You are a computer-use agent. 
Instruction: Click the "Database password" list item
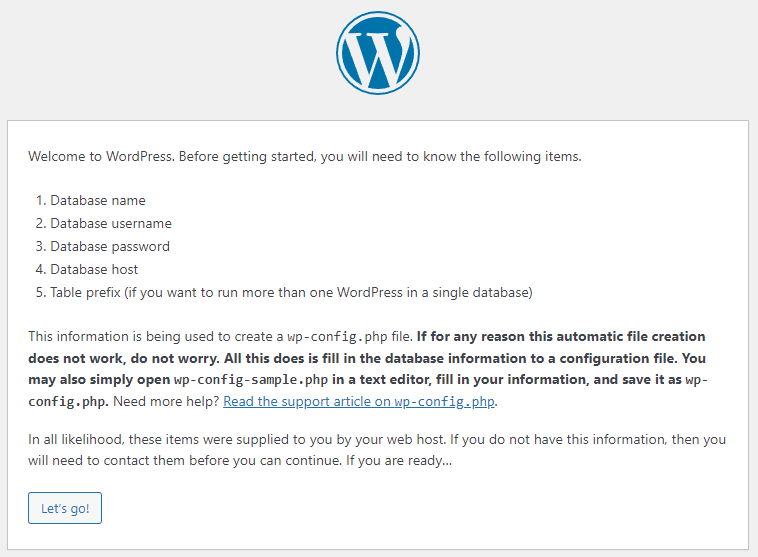click(x=110, y=246)
